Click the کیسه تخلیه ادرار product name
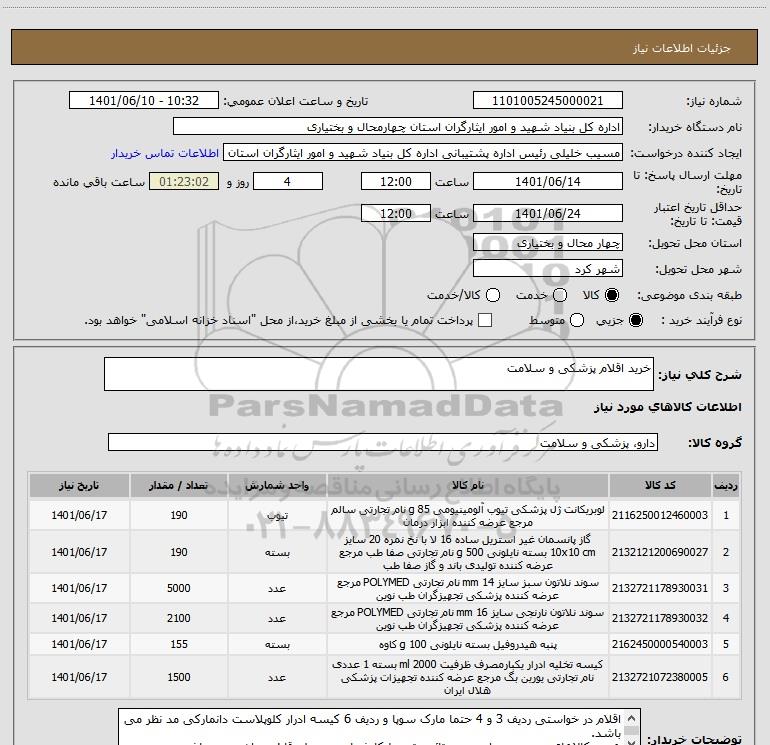The width and height of the screenshot is (770, 745). (x=468, y=677)
